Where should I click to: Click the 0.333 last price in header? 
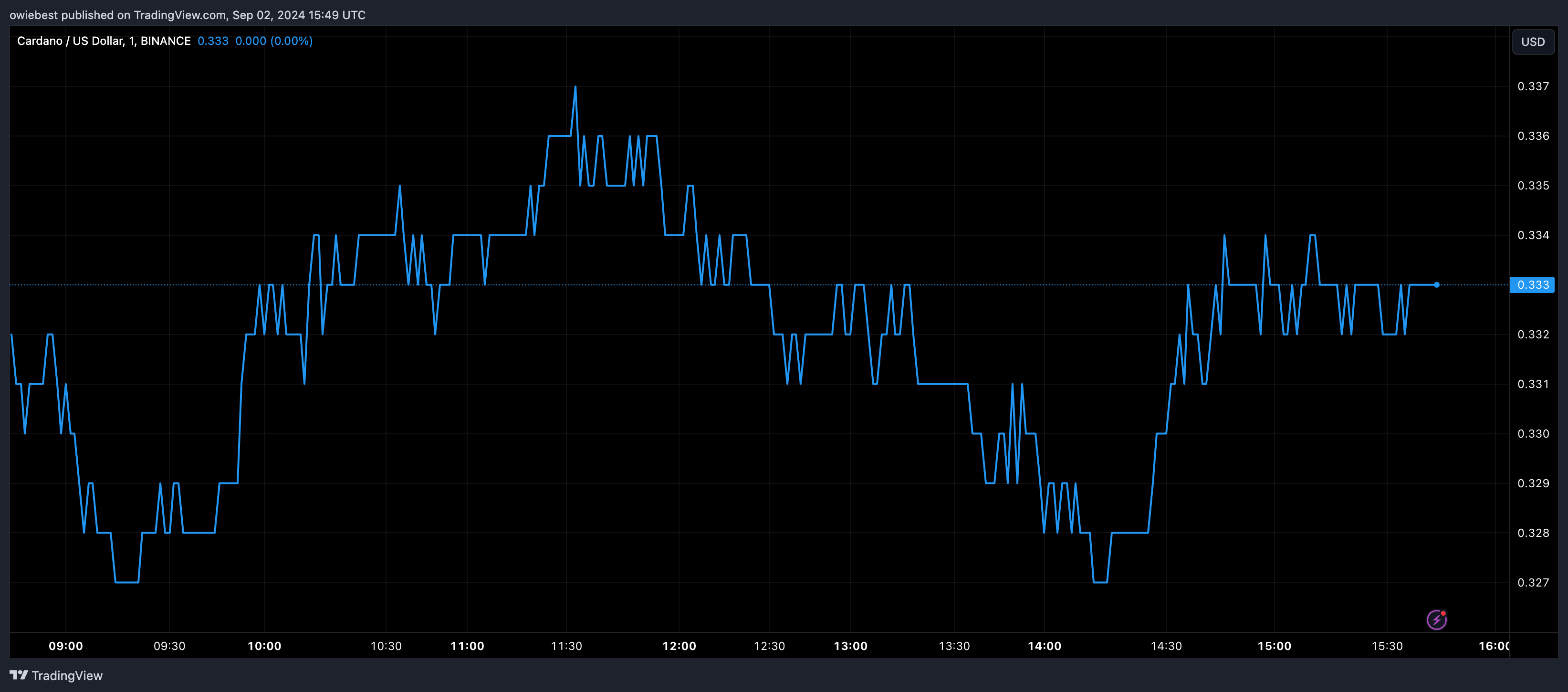point(212,41)
